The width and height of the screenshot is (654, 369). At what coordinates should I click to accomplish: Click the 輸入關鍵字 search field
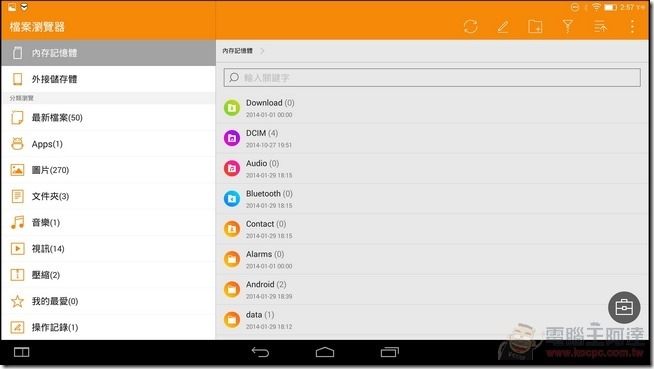tap(432, 78)
